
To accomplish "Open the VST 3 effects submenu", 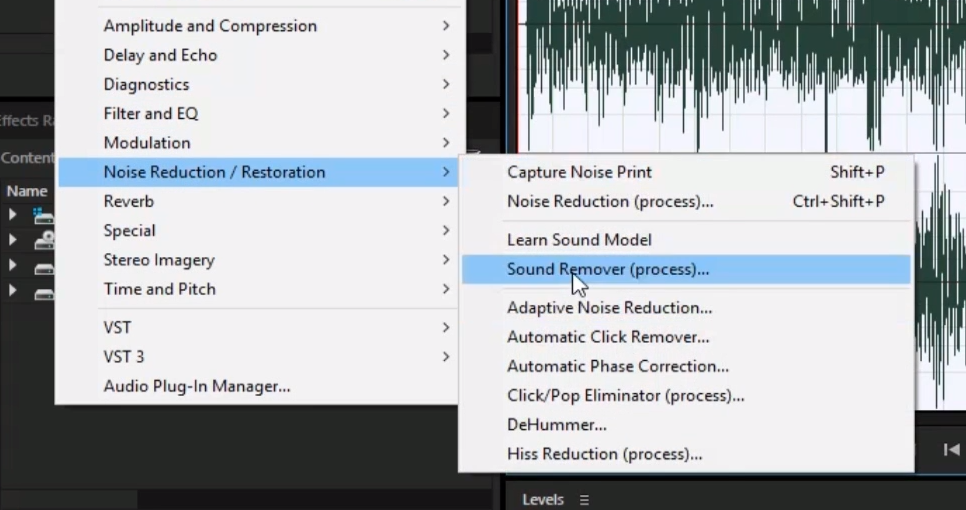I will 124,356.
